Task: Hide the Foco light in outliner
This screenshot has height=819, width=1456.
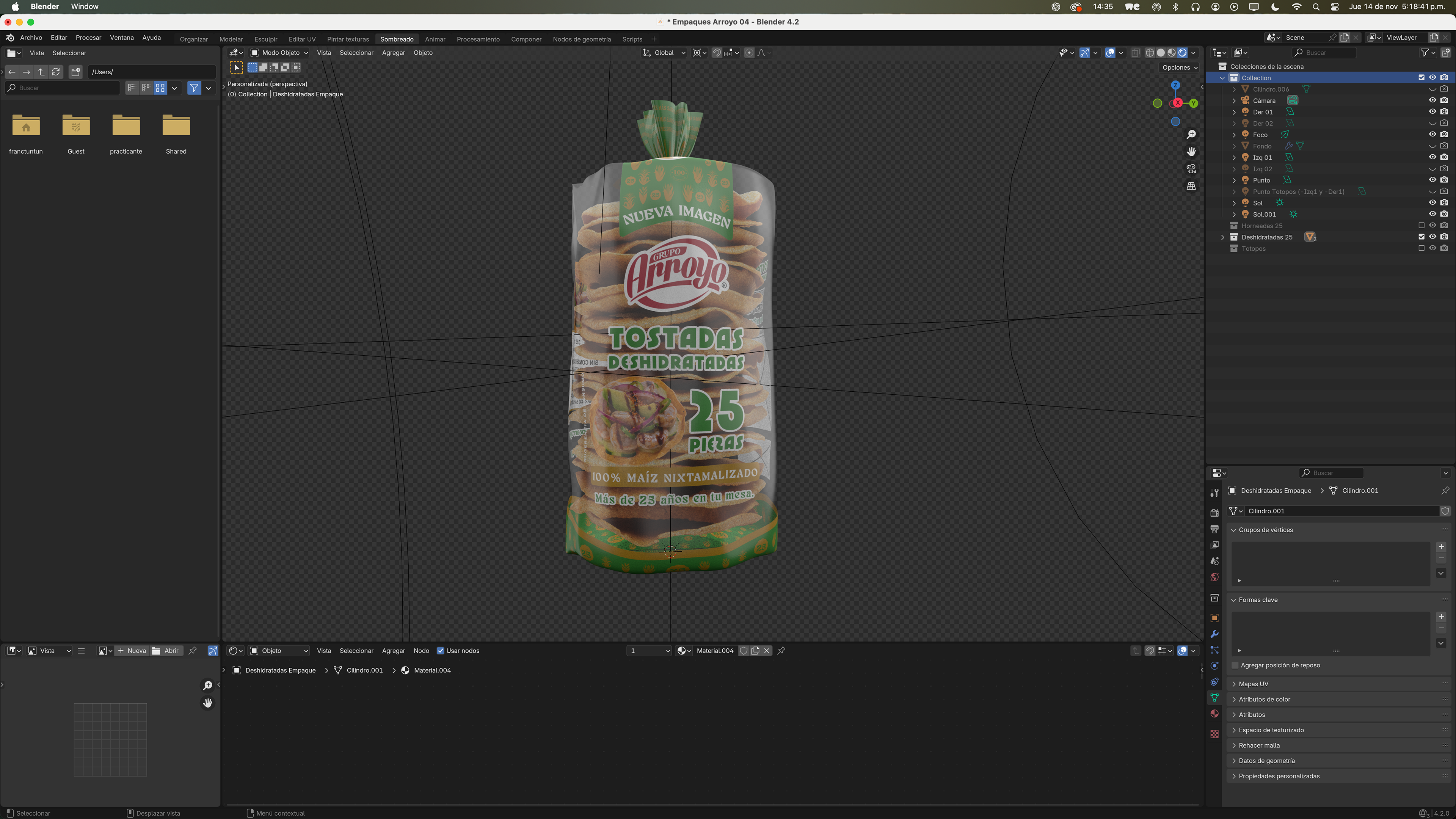Action: [x=1432, y=135]
